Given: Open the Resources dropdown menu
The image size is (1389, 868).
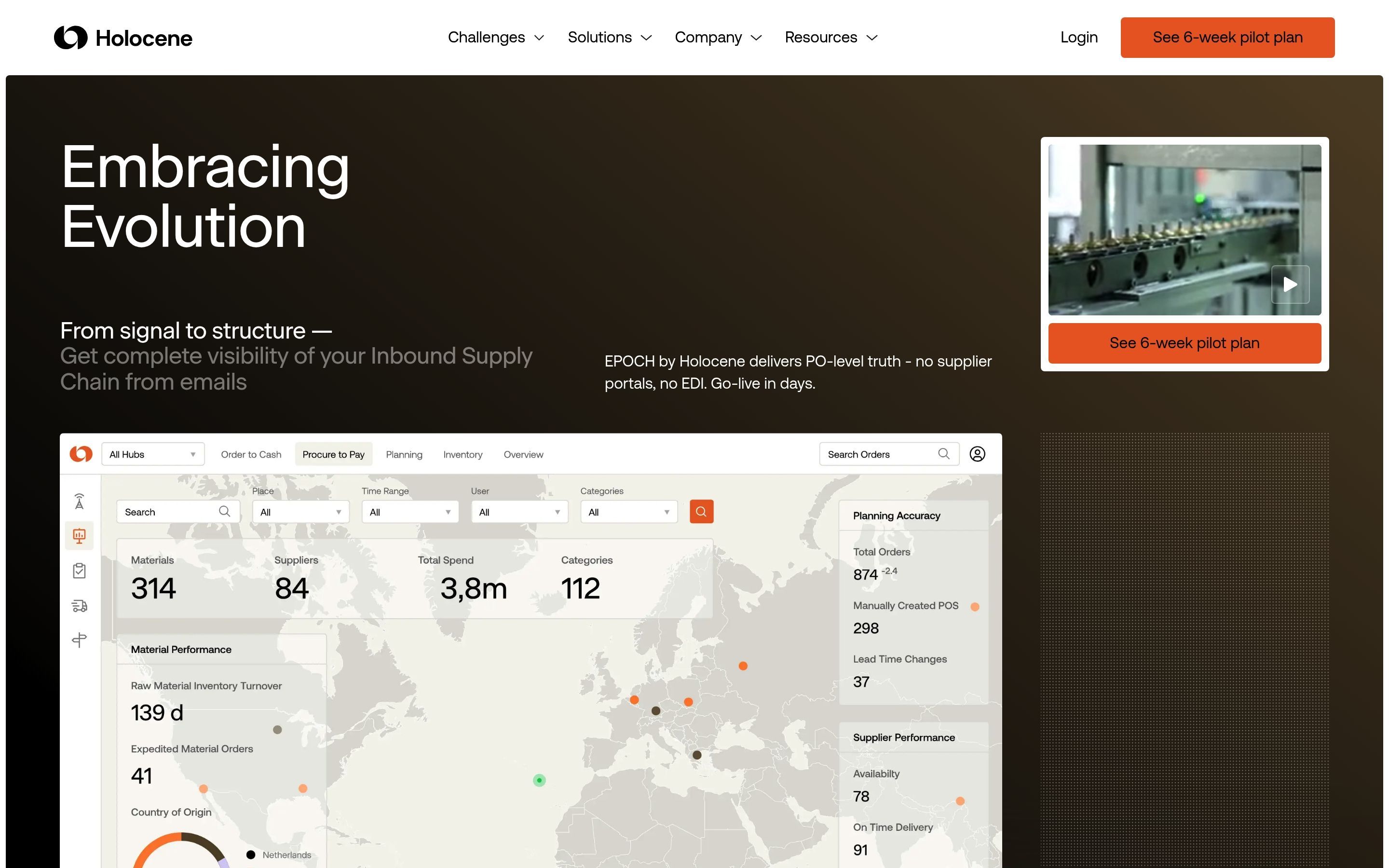Looking at the screenshot, I should click(x=831, y=37).
